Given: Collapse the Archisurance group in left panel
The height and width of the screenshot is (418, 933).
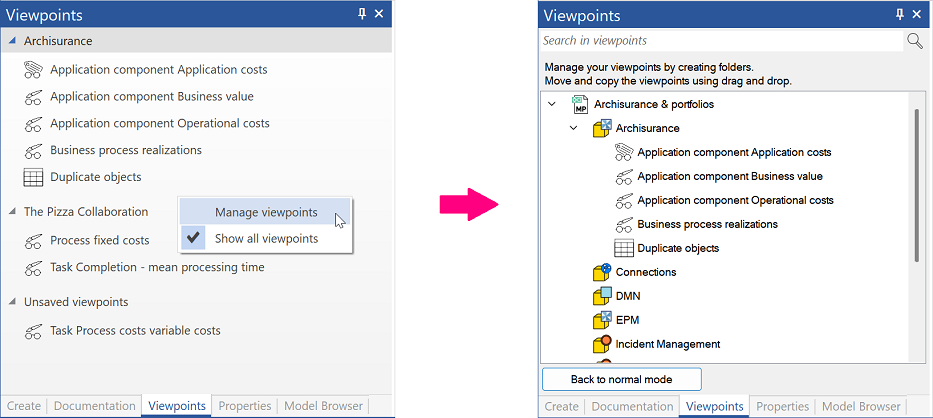Looking at the screenshot, I should pyautogui.click(x=12, y=41).
